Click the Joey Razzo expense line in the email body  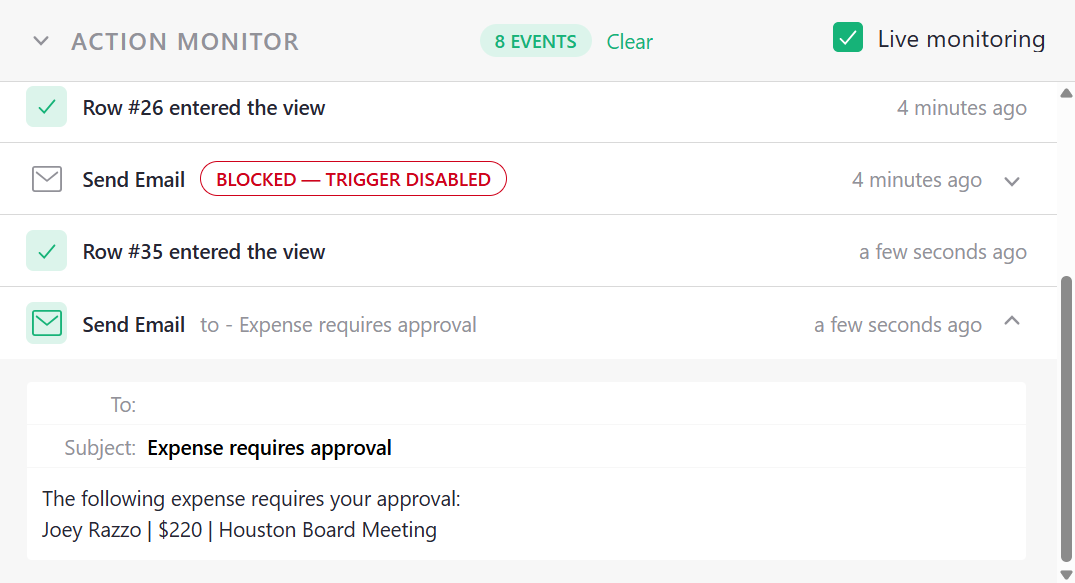click(237, 530)
